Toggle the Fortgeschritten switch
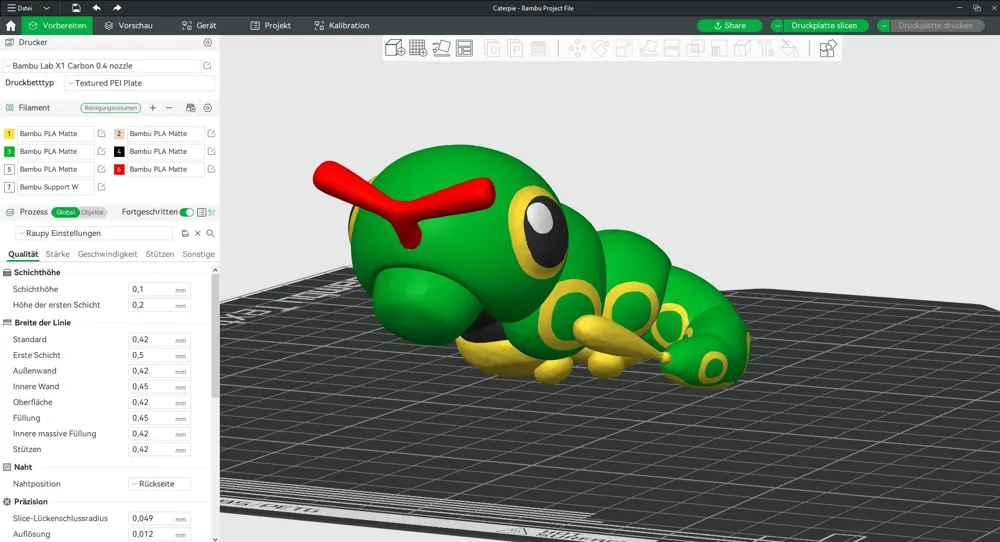 click(186, 212)
